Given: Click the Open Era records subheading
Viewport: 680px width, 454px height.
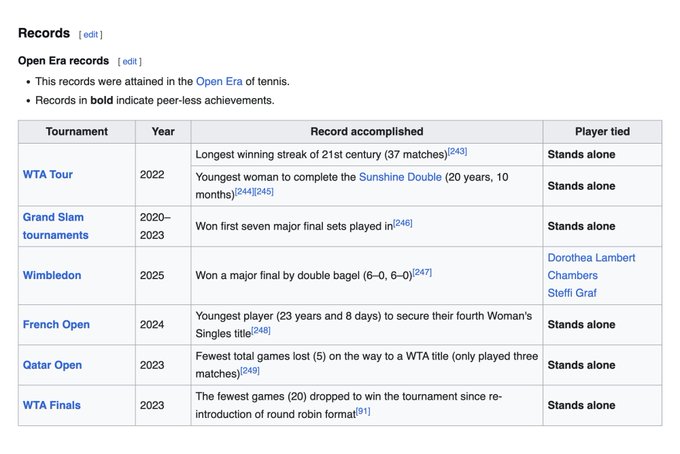Looking at the screenshot, I should tap(63, 61).
